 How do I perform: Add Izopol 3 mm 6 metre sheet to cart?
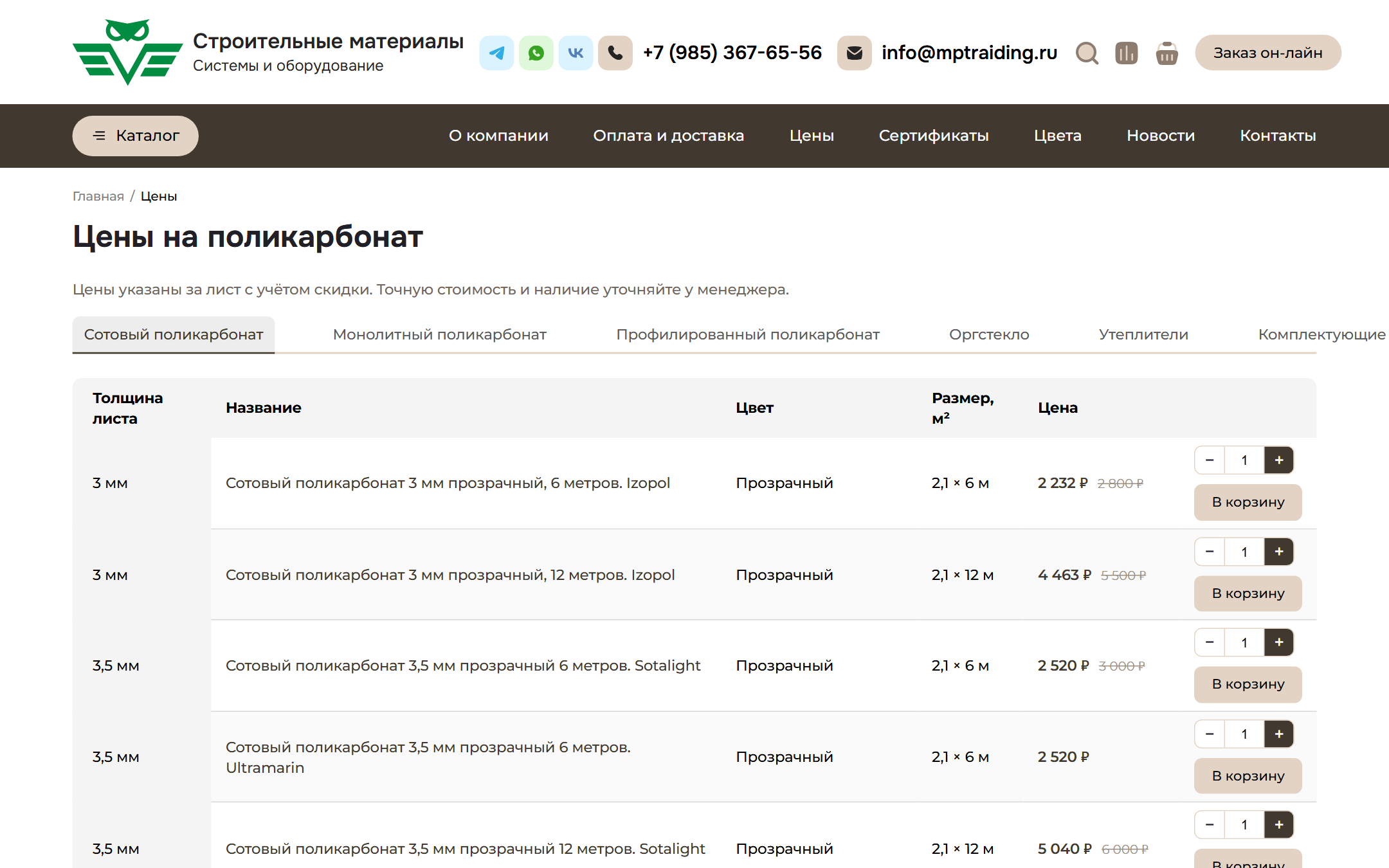(x=1248, y=502)
